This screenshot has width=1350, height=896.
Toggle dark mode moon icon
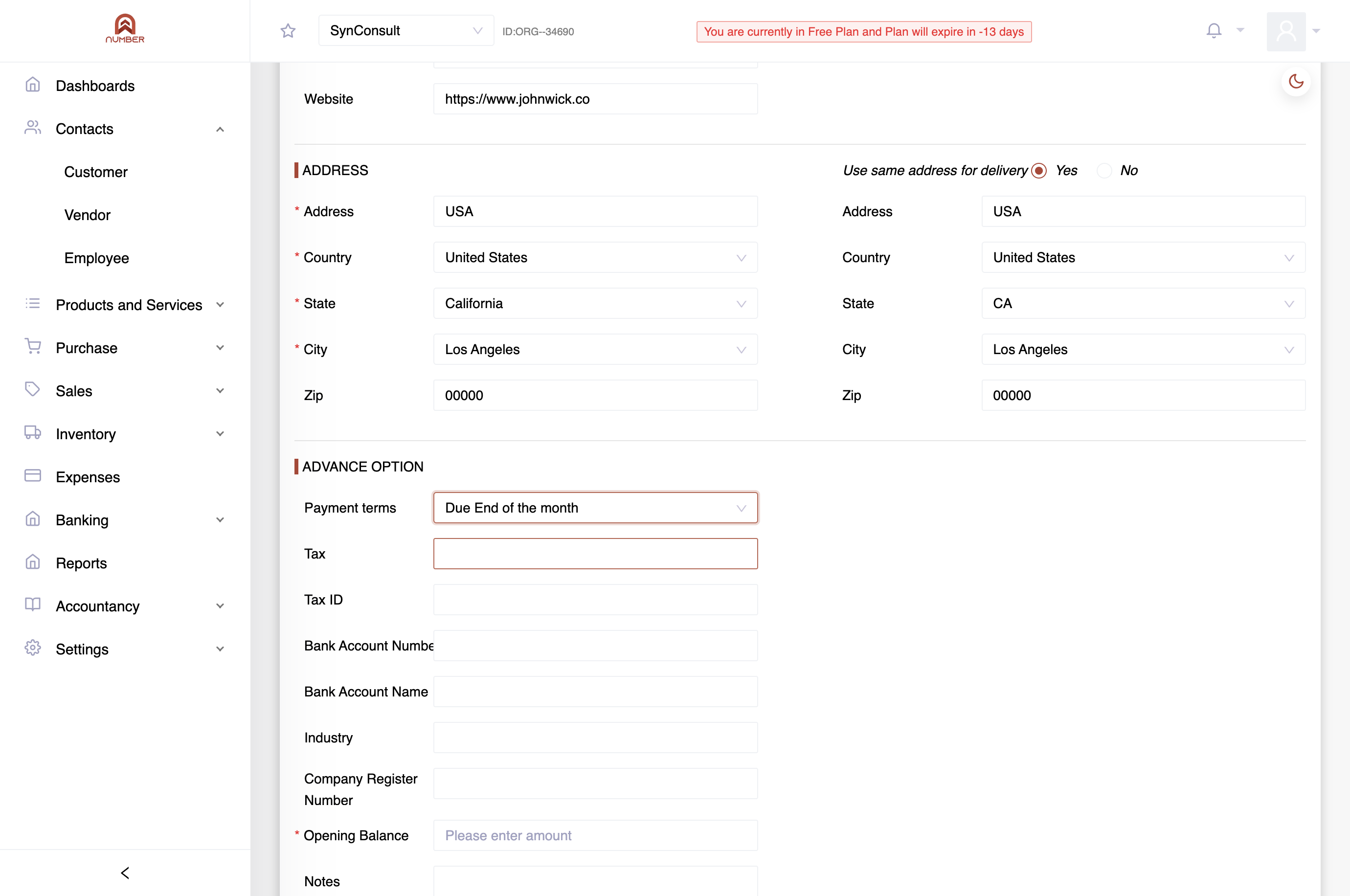[x=1296, y=81]
